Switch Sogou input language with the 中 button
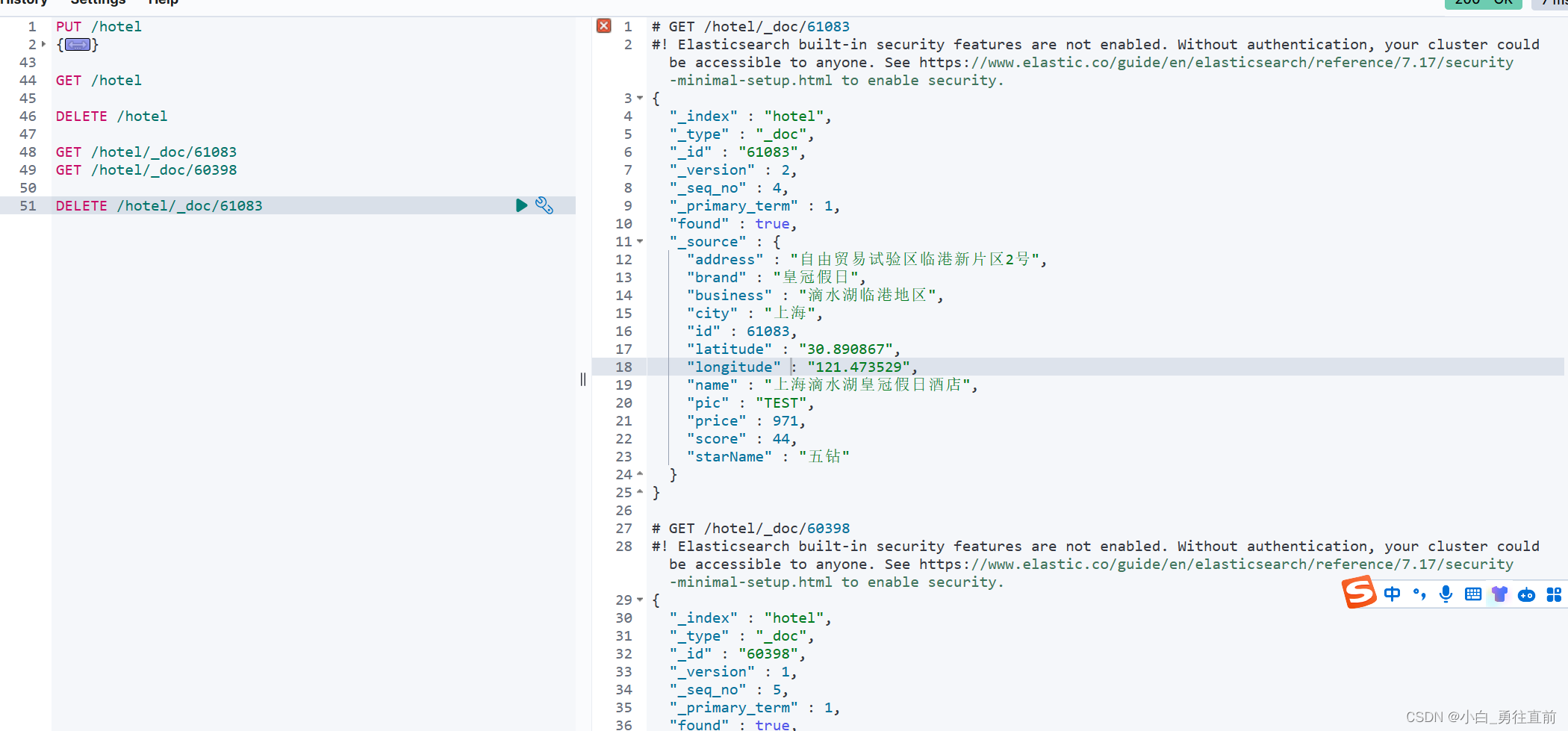The height and width of the screenshot is (731, 1568). [x=1393, y=594]
